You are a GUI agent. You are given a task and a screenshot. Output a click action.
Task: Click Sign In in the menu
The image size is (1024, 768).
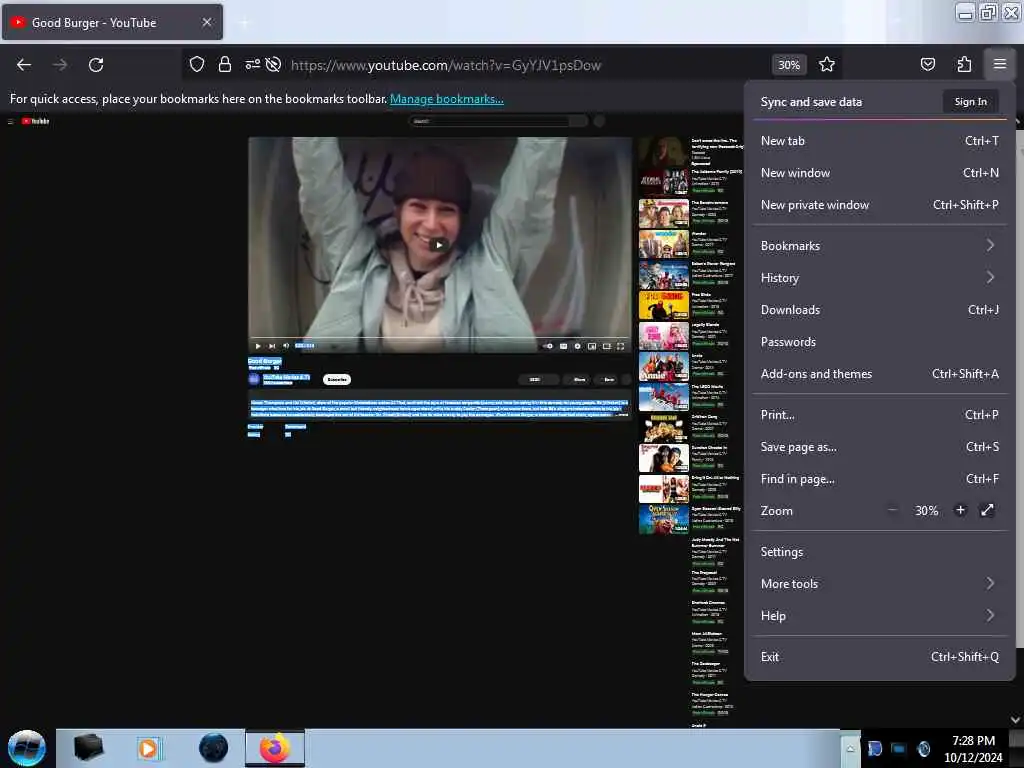[970, 101]
